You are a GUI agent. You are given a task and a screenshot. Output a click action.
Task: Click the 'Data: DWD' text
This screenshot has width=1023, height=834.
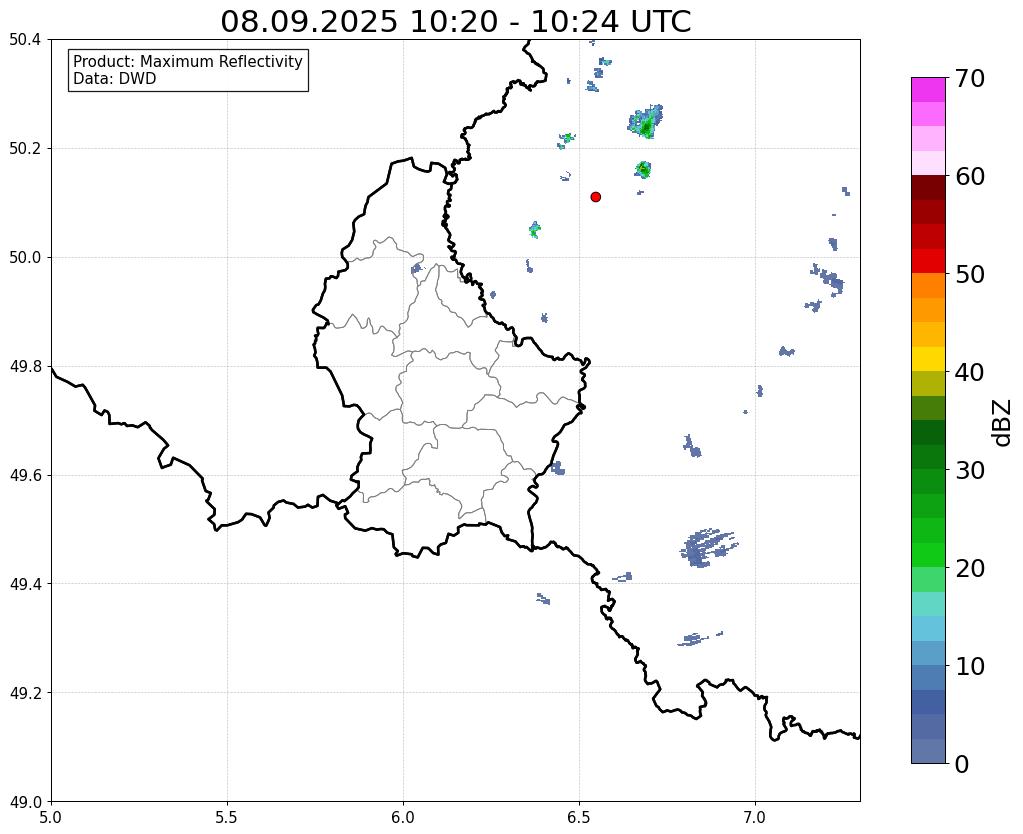[114, 79]
